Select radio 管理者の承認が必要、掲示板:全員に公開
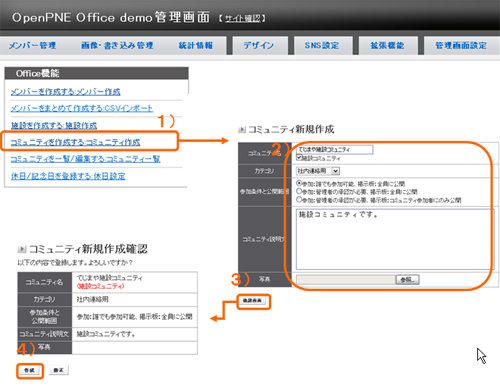Viewport: 500px width, 388px height. pyautogui.click(x=299, y=191)
